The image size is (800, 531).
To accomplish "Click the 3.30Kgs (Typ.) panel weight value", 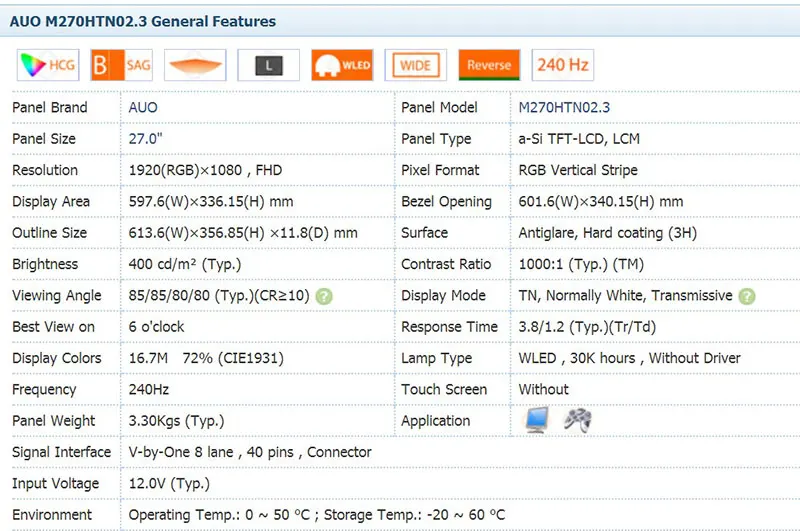I will pos(177,421).
